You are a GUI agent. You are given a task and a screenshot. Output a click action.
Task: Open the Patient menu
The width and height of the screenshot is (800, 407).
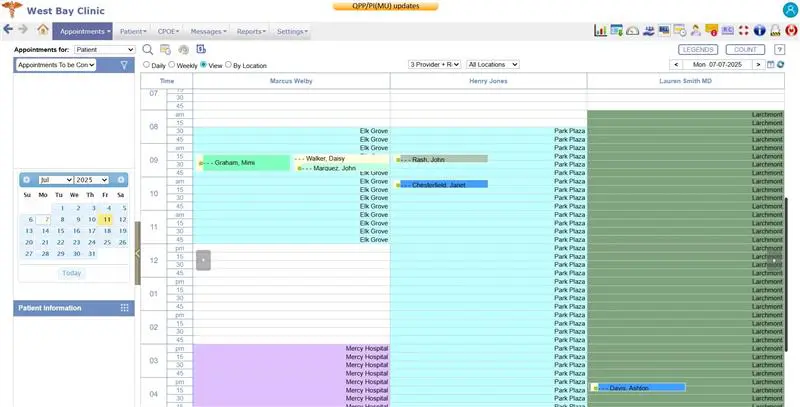click(x=133, y=32)
